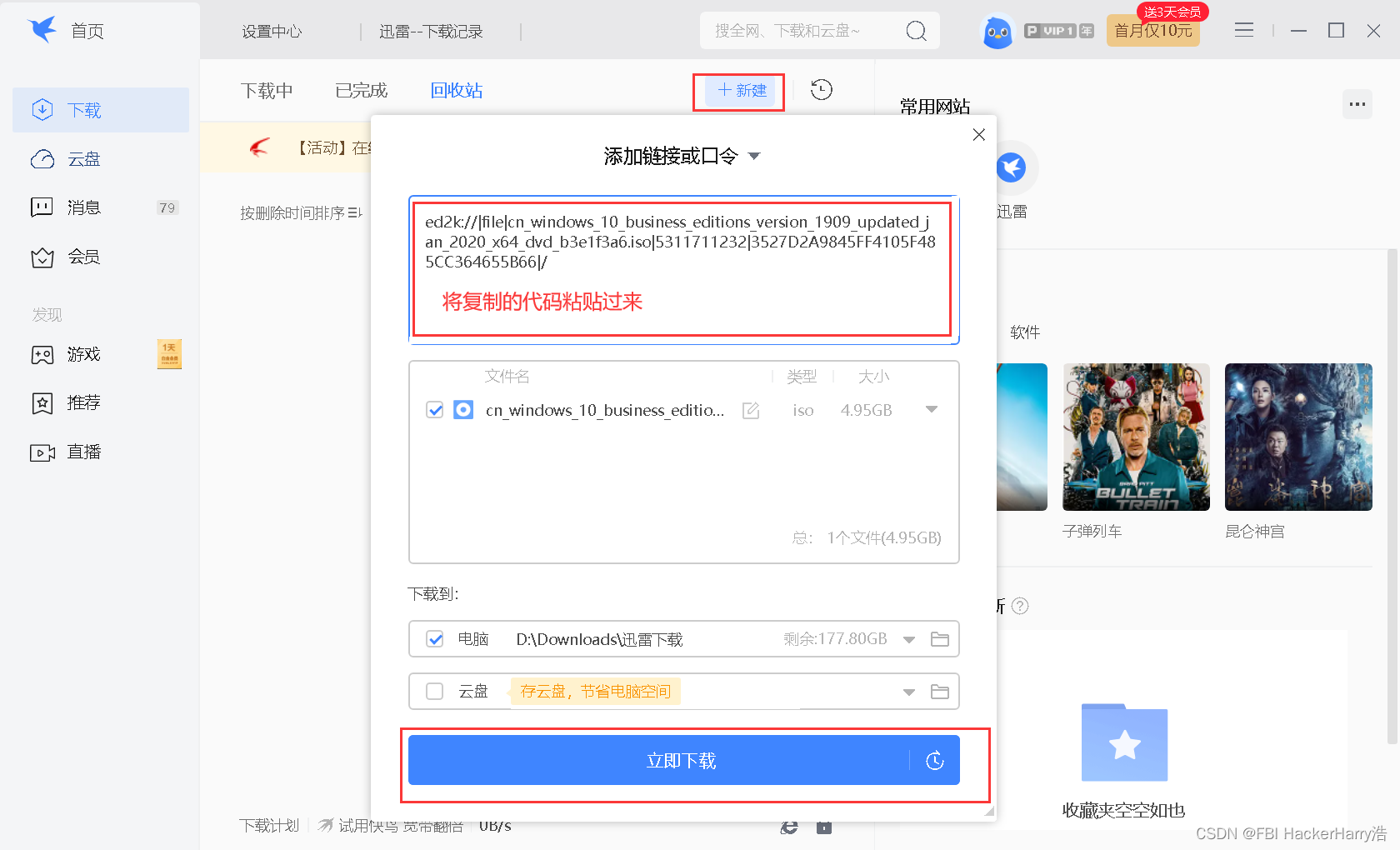
Task: Click the ed2k link text area
Action: point(683,270)
